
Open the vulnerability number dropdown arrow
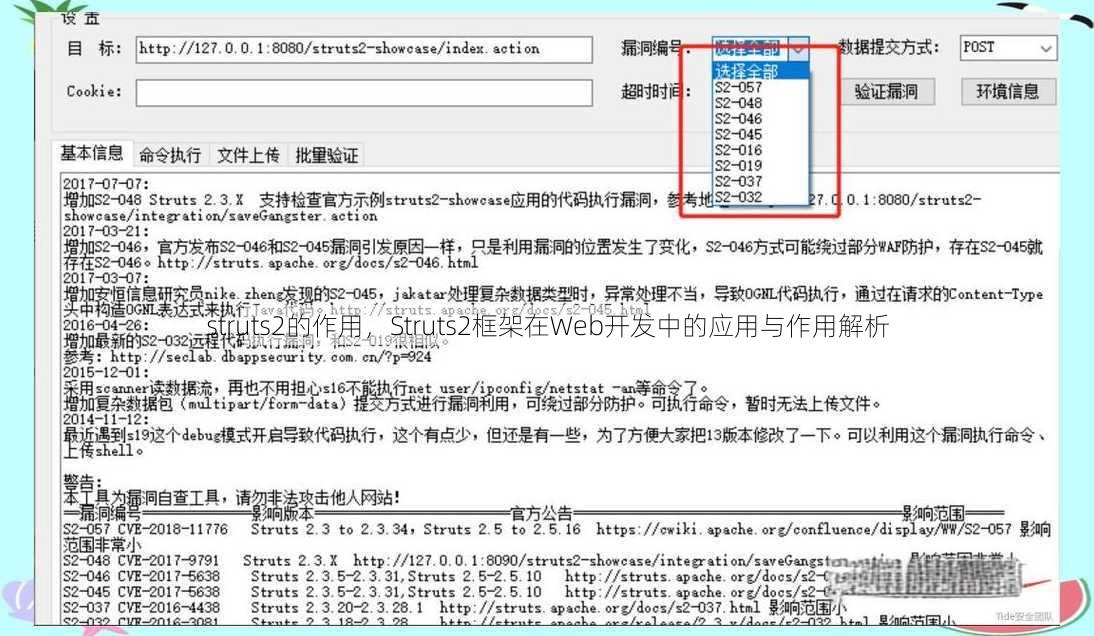coord(799,49)
